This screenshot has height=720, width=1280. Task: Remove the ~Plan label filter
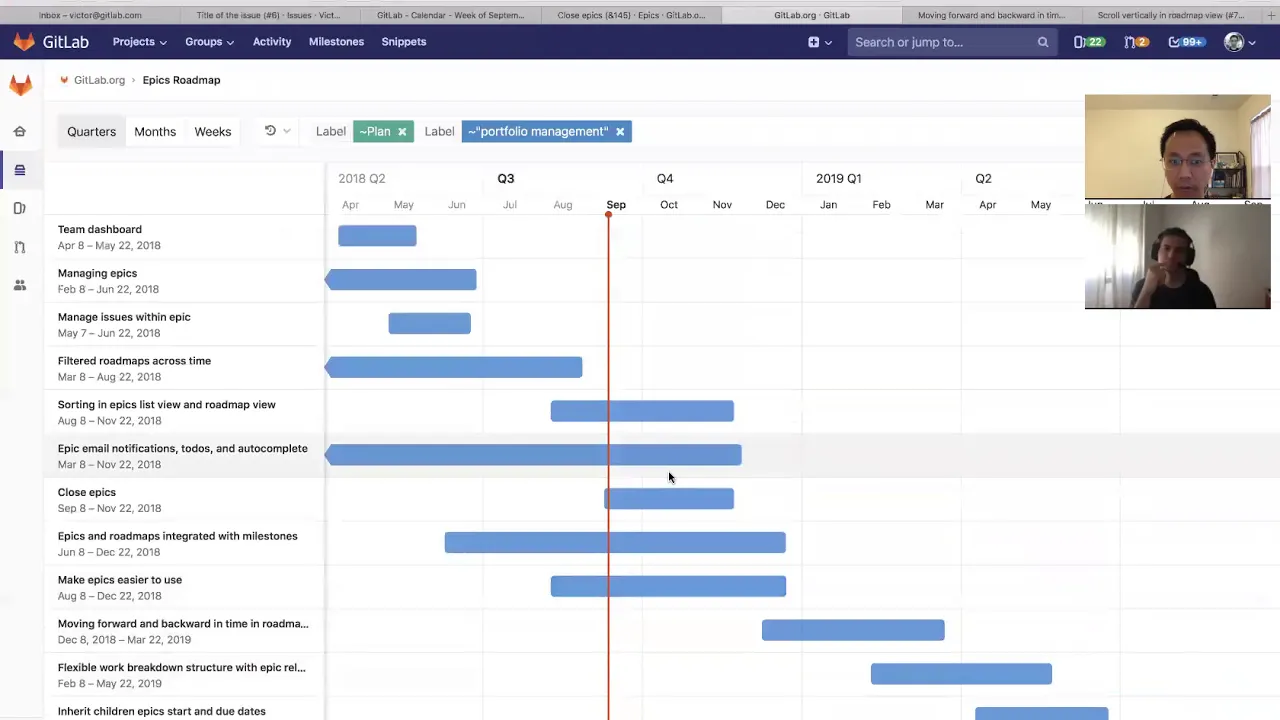click(x=402, y=131)
